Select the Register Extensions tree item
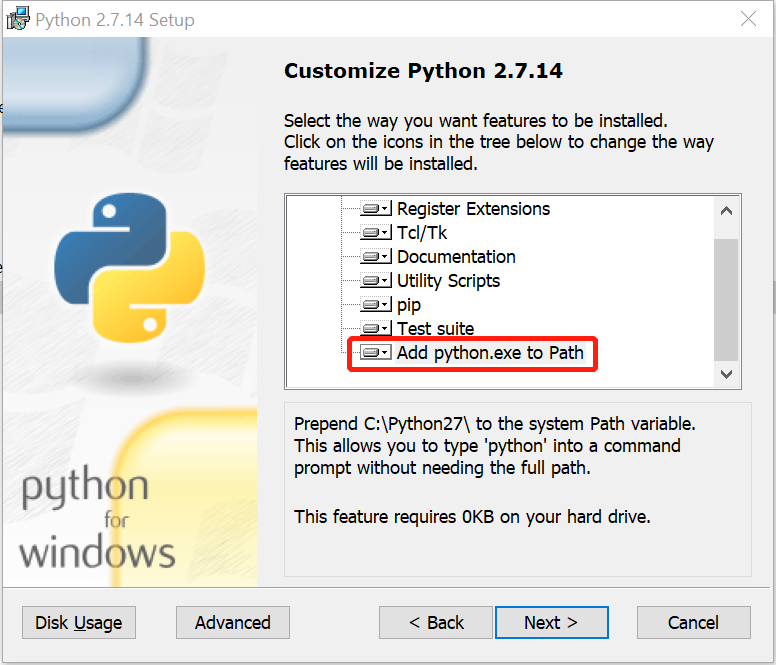776x665 pixels. [473, 209]
